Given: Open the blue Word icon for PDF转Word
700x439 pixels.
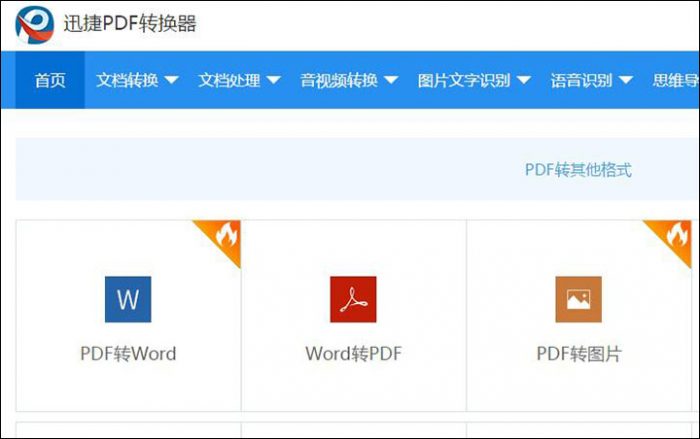Looking at the screenshot, I should pyautogui.click(x=128, y=299).
